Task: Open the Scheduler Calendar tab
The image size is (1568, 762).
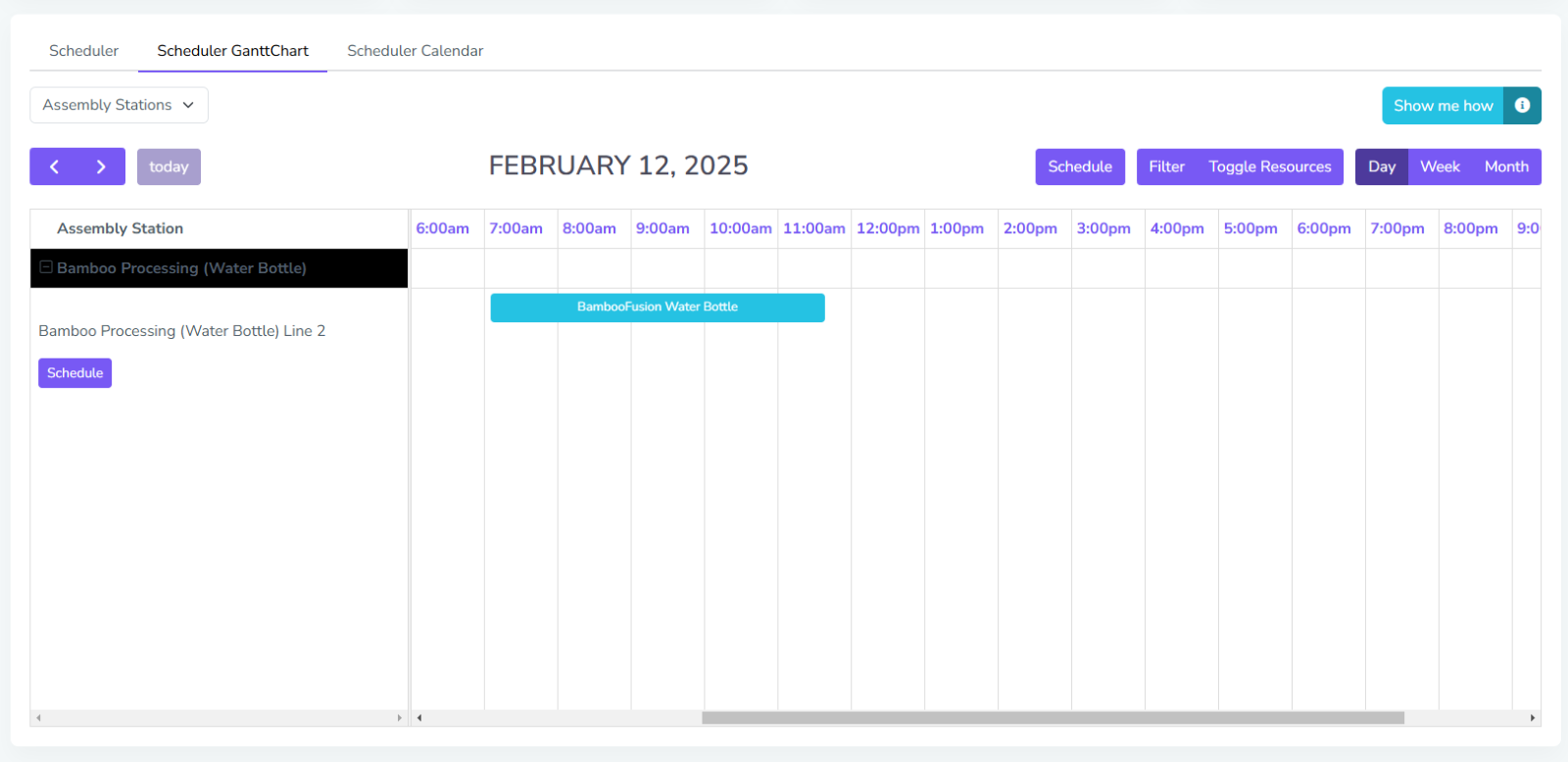Action: [x=415, y=51]
